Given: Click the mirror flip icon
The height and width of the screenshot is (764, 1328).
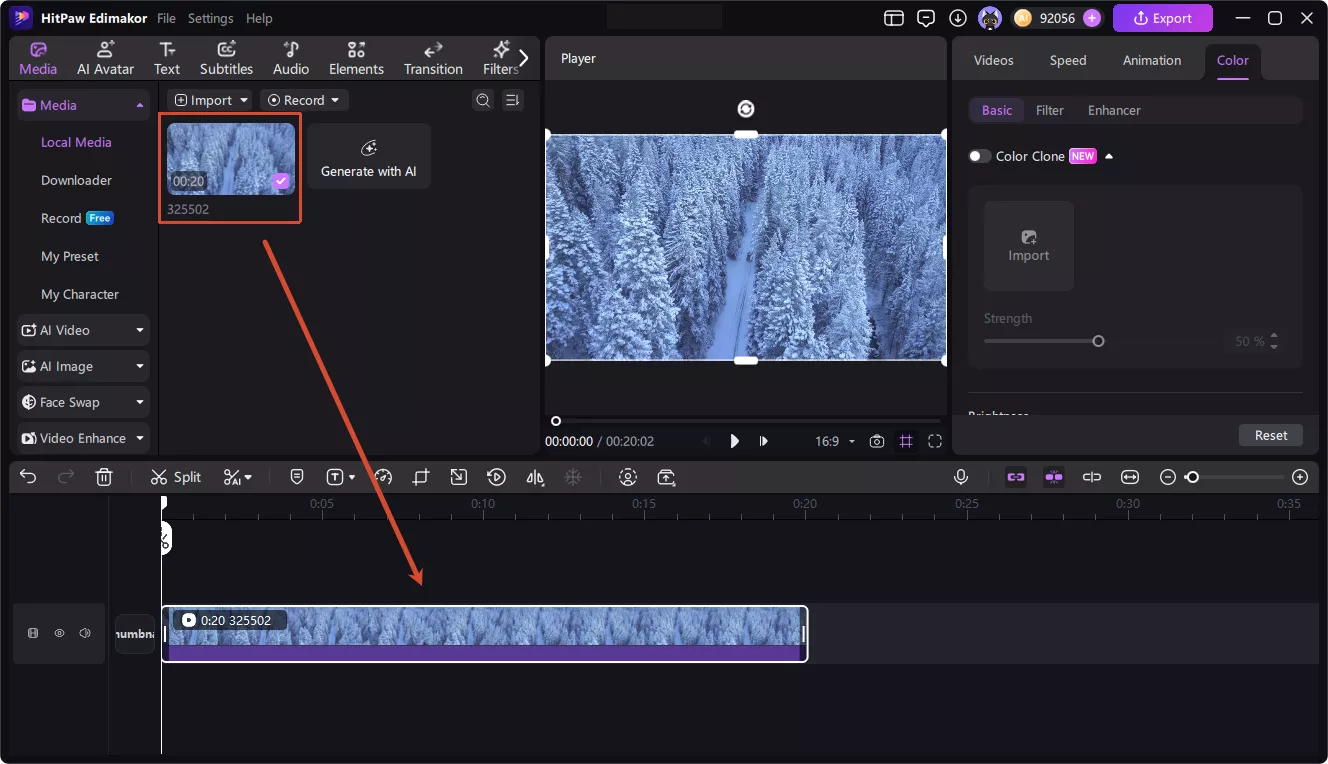Looking at the screenshot, I should (x=535, y=477).
